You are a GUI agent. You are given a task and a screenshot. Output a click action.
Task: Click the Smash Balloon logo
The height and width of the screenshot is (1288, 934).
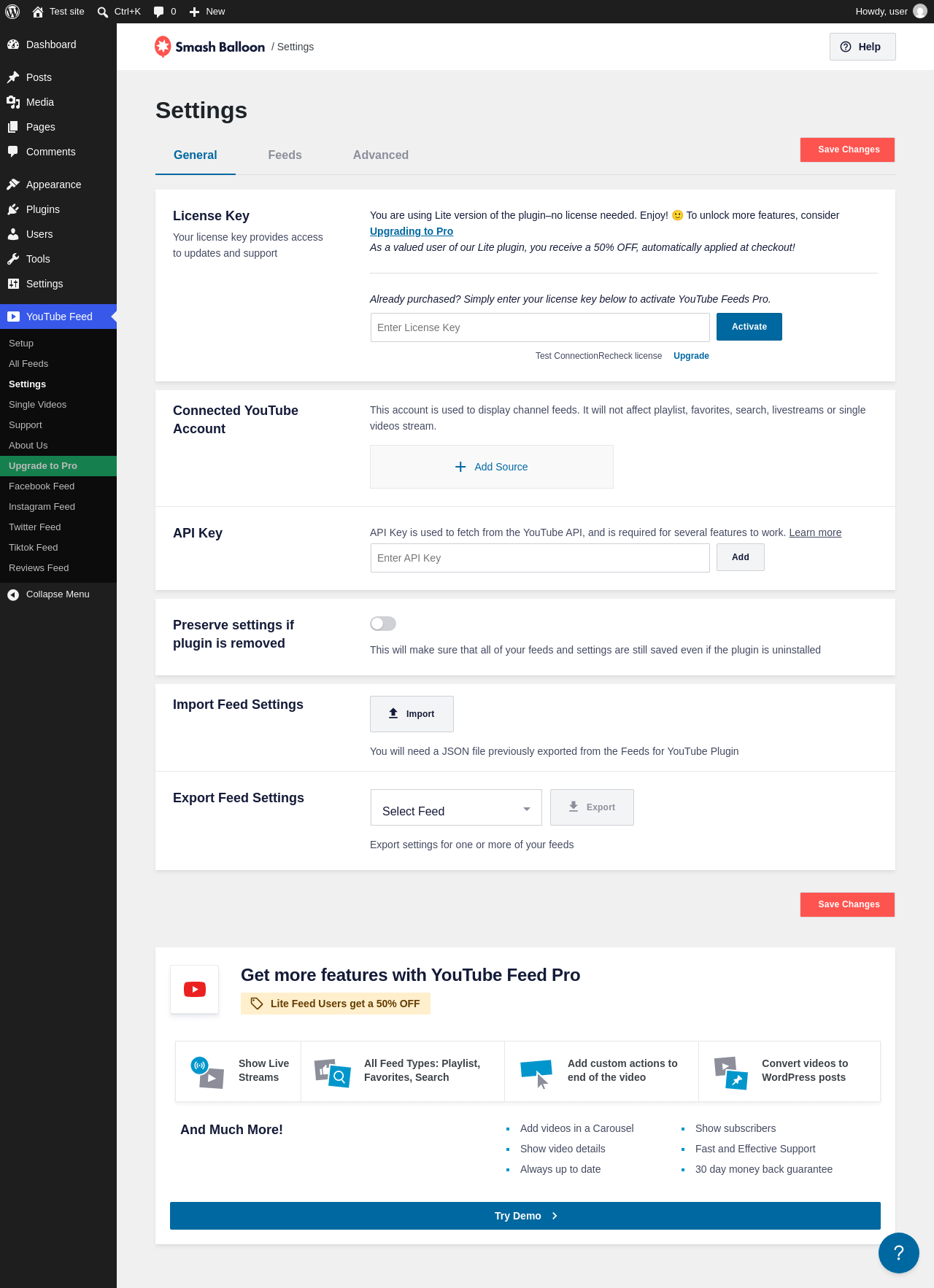[x=210, y=47]
